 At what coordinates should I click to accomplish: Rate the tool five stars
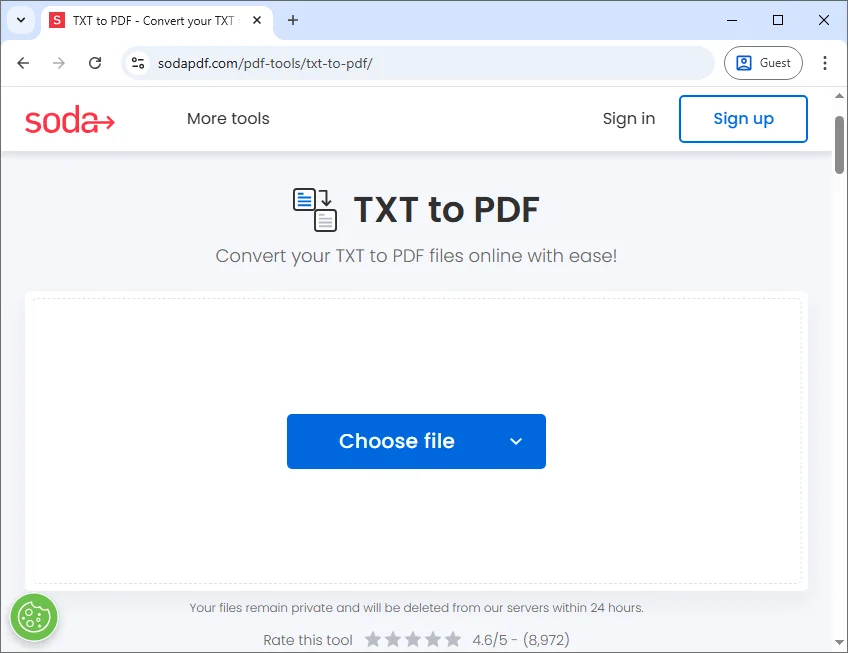point(453,639)
